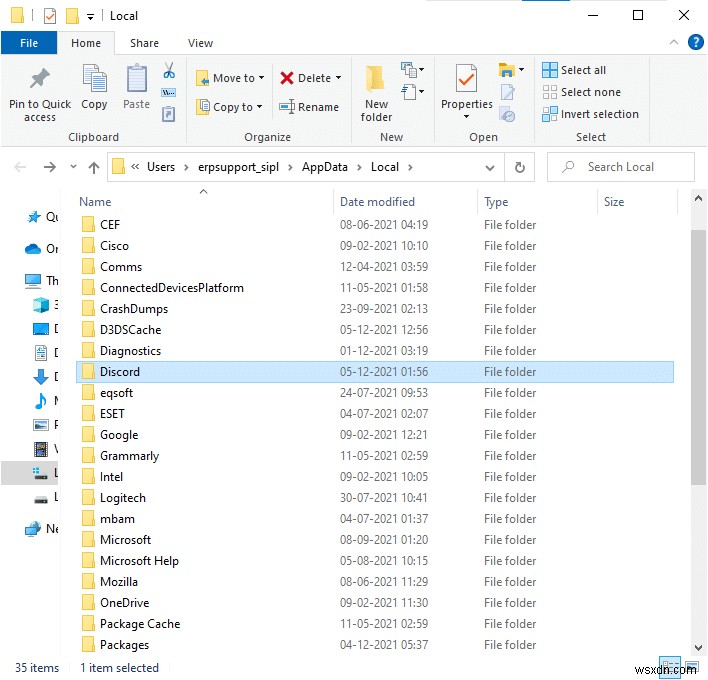Click the Forward navigation arrow
This screenshot has width=708, height=680.
50,167
